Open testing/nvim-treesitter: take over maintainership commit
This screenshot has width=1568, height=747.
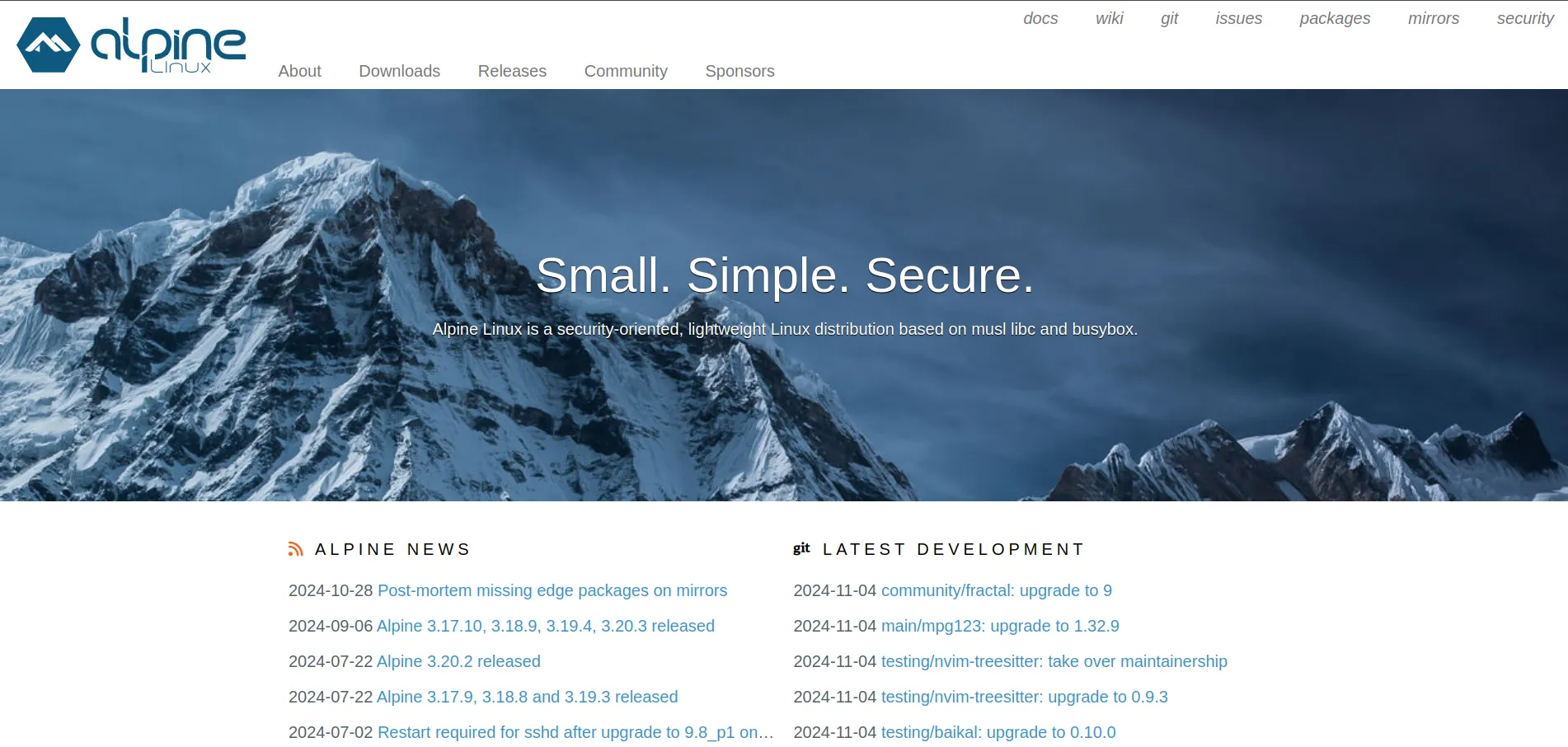coord(1054,661)
